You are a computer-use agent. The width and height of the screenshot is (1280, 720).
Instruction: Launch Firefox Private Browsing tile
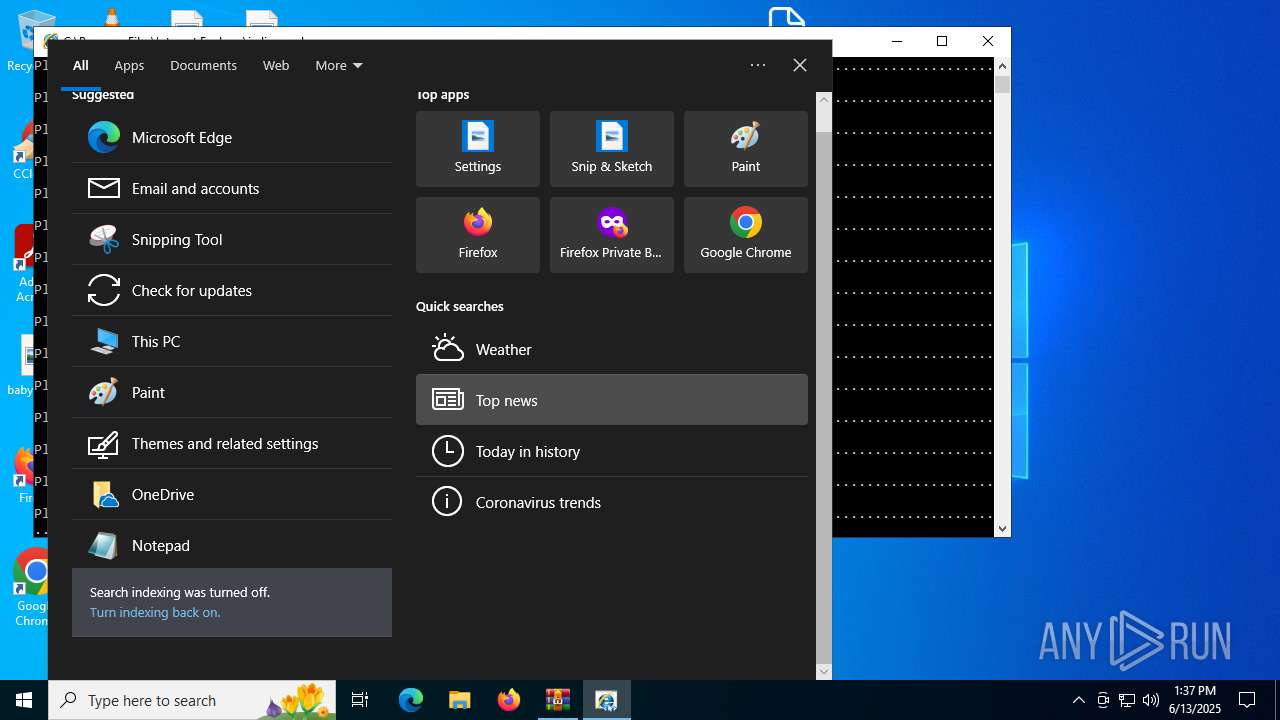coord(612,235)
